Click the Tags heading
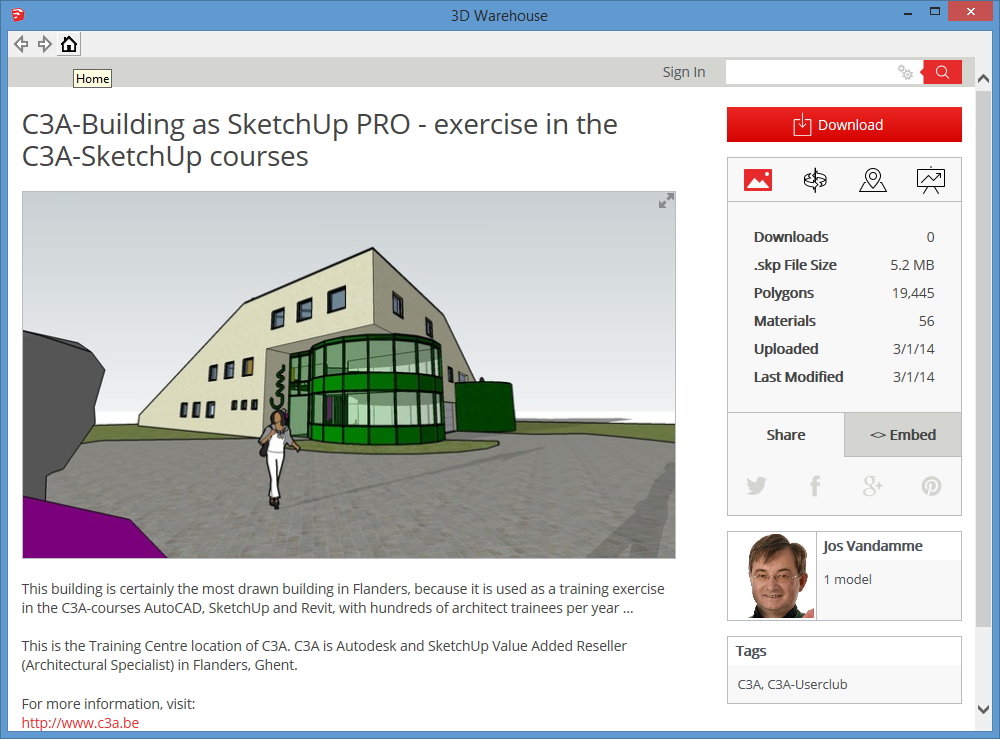The width and height of the screenshot is (1000, 739). pyautogui.click(x=751, y=651)
